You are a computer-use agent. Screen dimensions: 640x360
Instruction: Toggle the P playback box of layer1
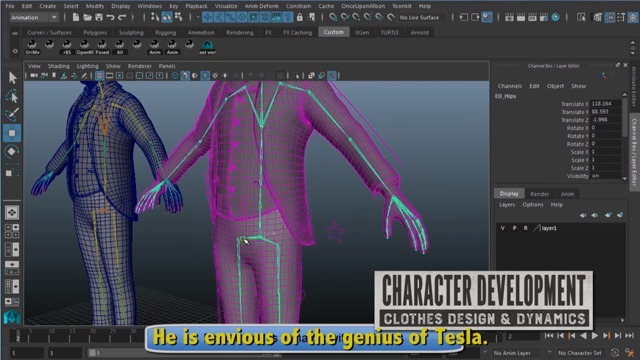pyautogui.click(x=514, y=228)
